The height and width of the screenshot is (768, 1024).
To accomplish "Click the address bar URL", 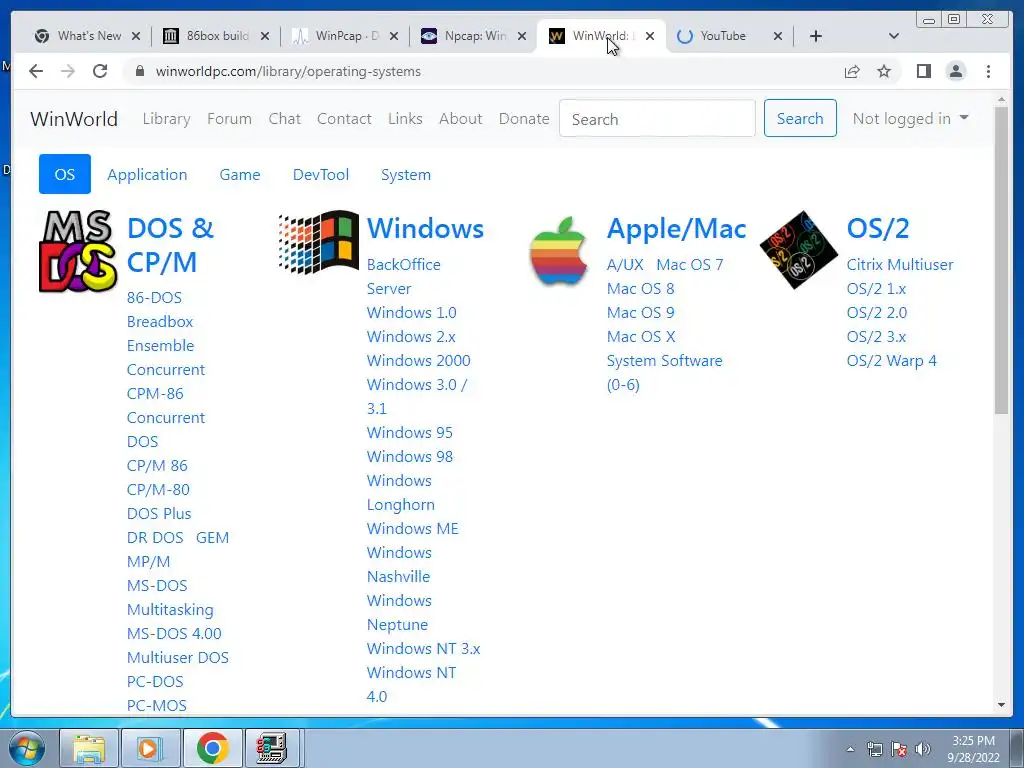I will (x=288, y=71).
